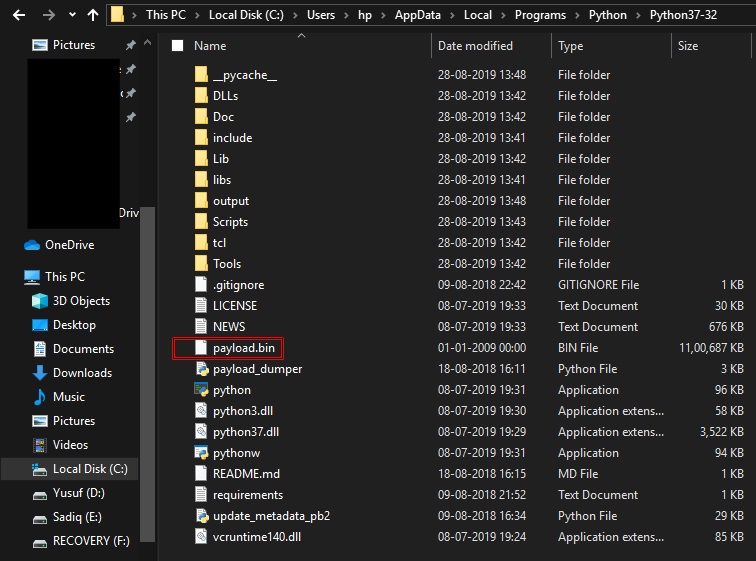The image size is (756, 561).
Task: Unpin Pictures from Quick access pin icon
Action: pyautogui.click(x=131, y=45)
